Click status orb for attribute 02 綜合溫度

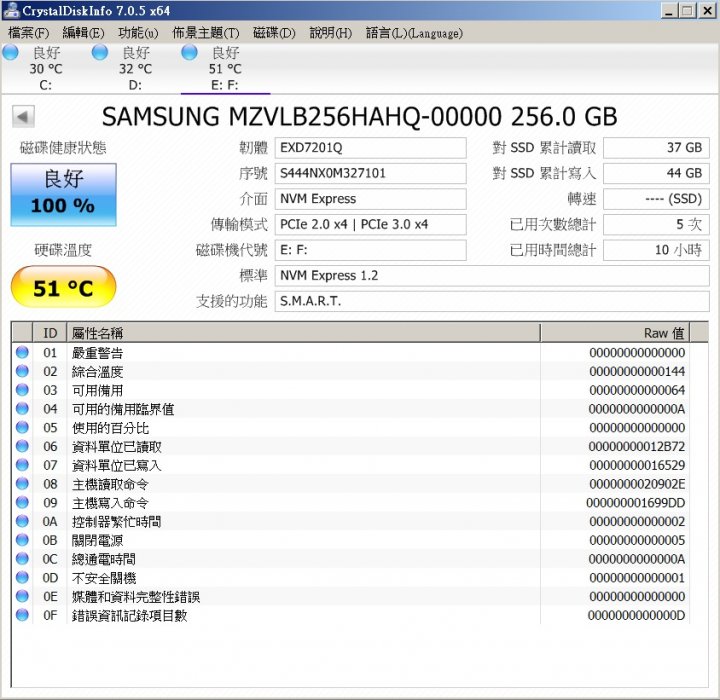tap(22, 371)
